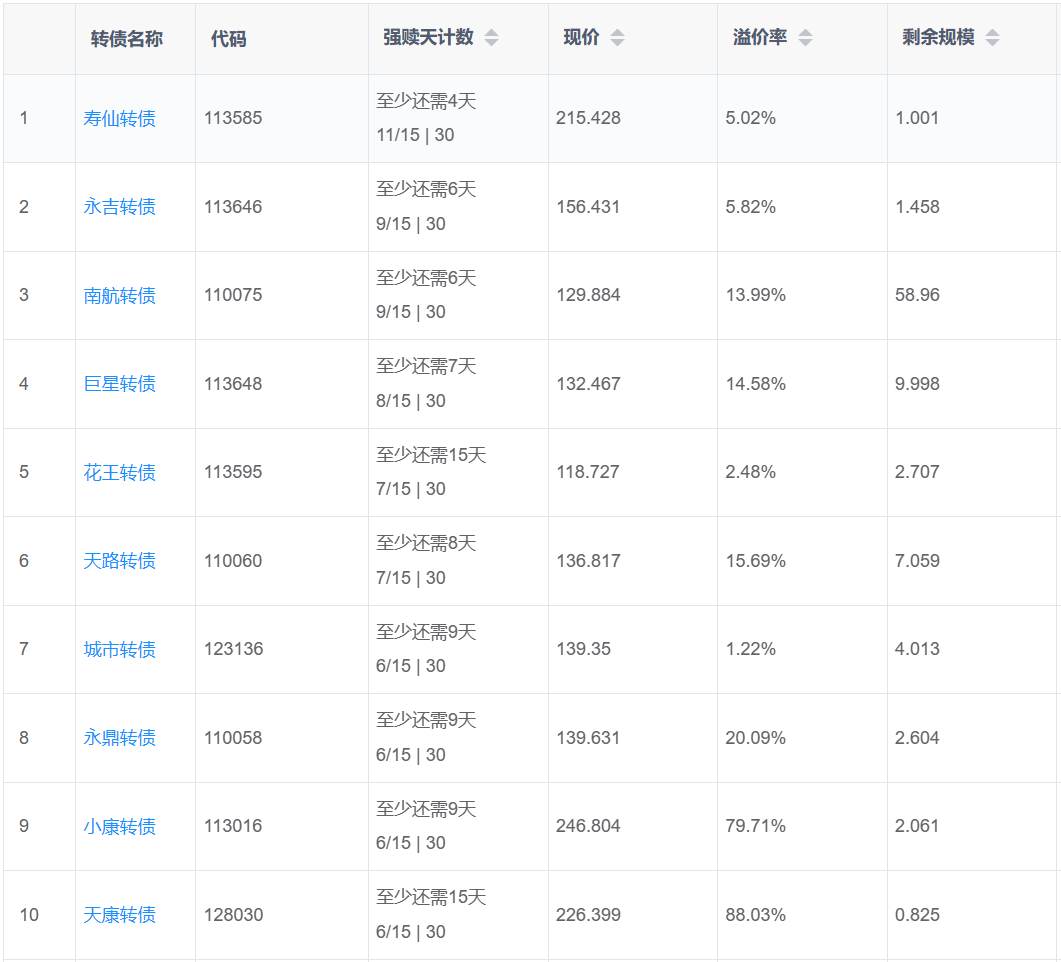Select the 58.96 remaining scale cell
Image resolution: width=1061 pixels, height=962 pixels.
[x=917, y=295]
